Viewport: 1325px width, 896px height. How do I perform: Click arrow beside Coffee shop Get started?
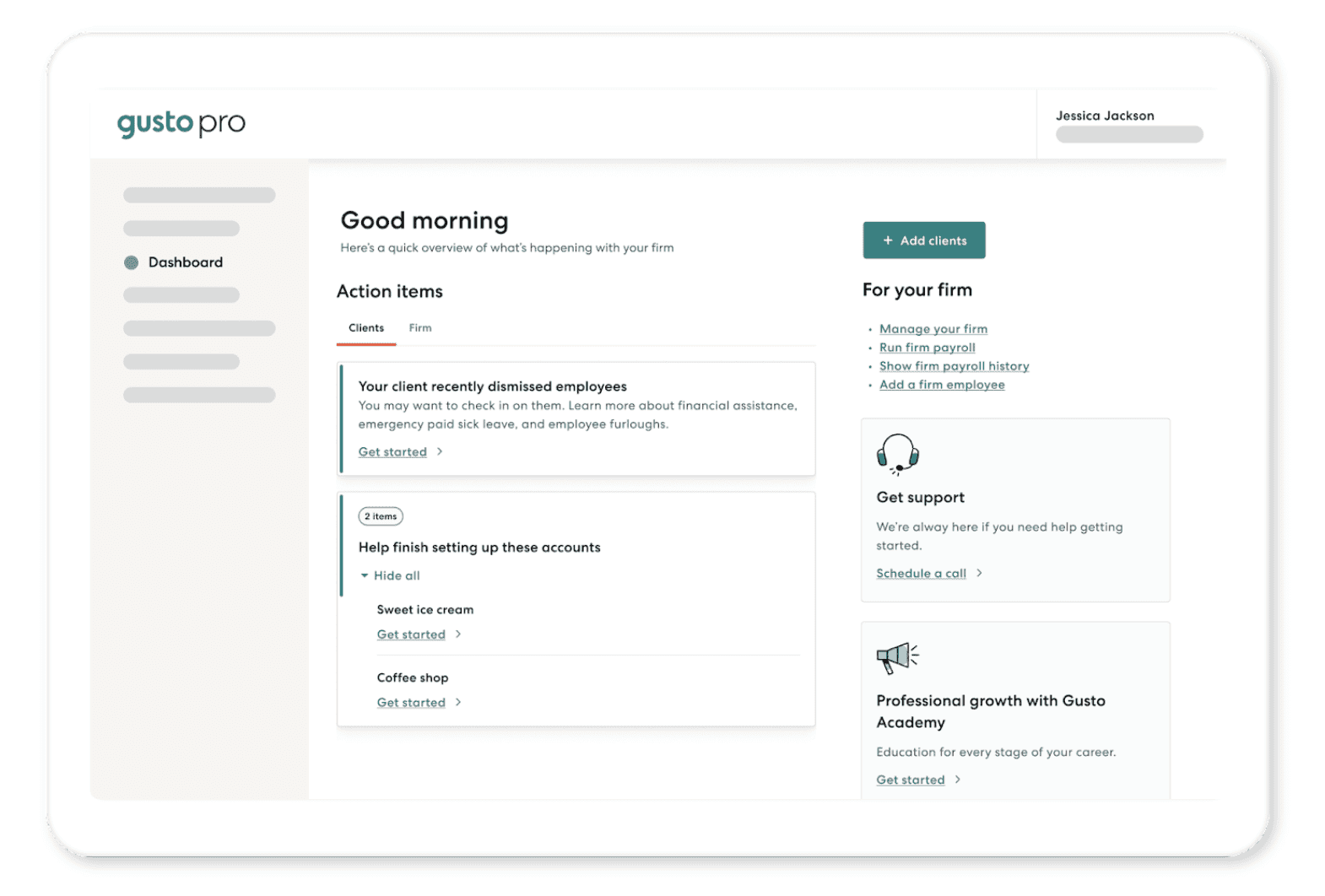(x=458, y=702)
